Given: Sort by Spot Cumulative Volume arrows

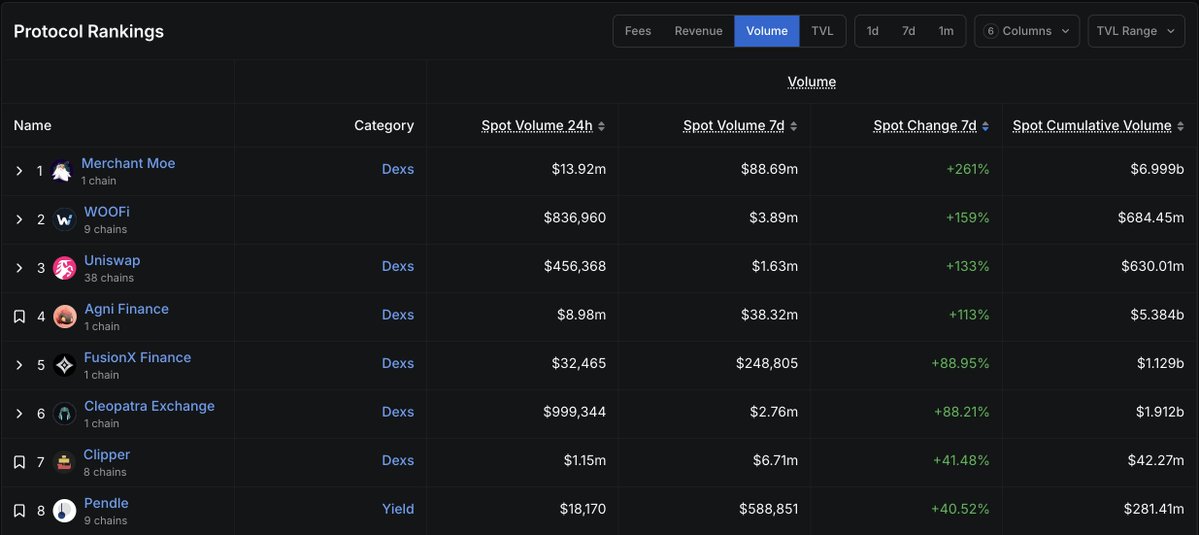Looking at the screenshot, I should (x=1180, y=126).
